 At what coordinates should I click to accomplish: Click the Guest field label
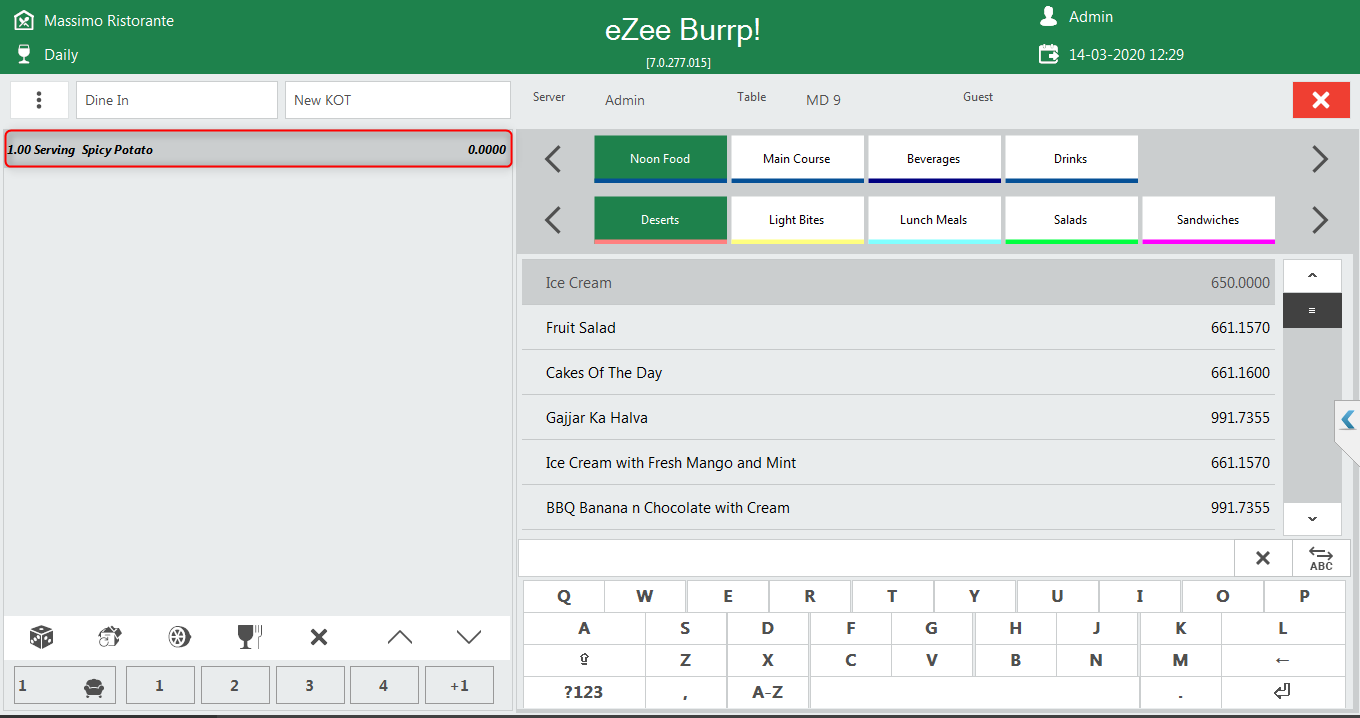point(978,97)
